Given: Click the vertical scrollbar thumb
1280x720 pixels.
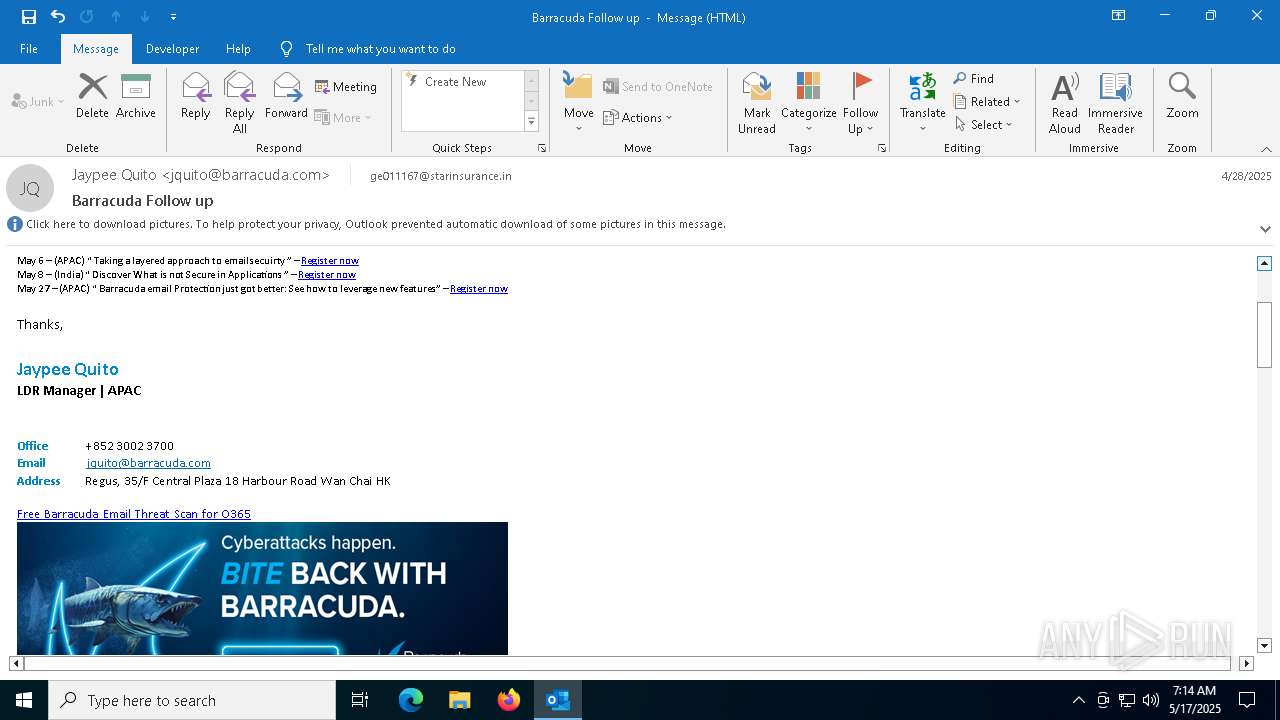Looking at the screenshot, I should [x=1264, y=334].
